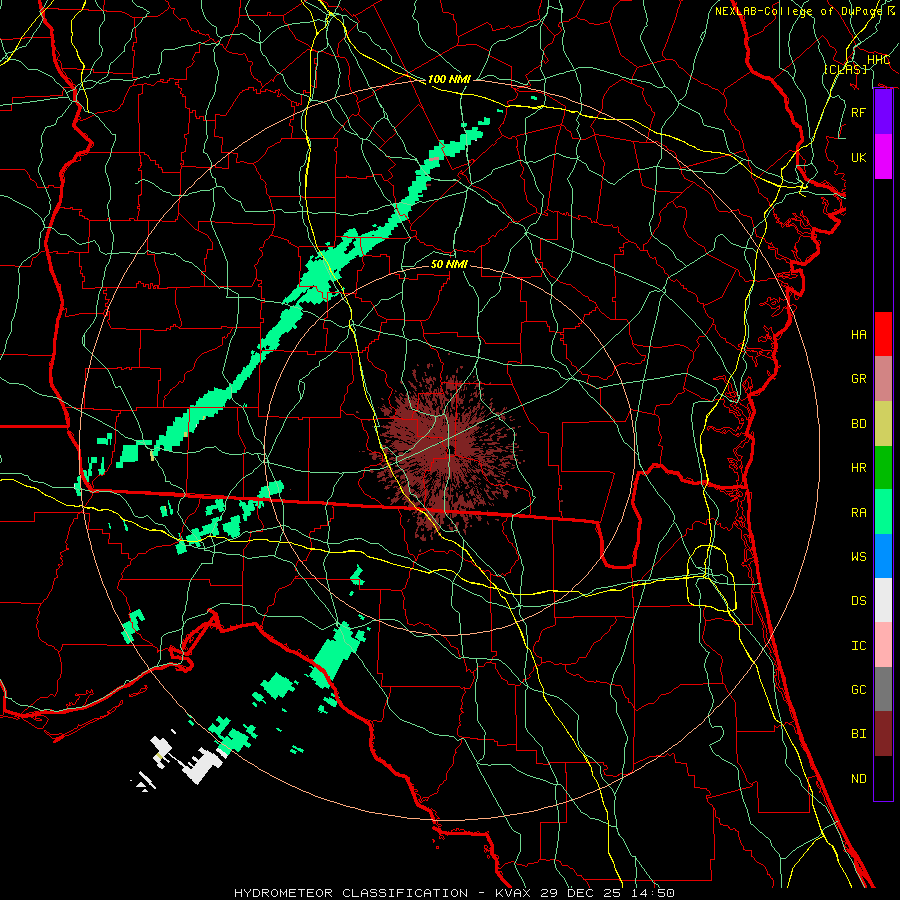Image resolution: width=900 pixels, height=900 pixels.
Task: Click the purple RF legend swatch
Action: 883,112
